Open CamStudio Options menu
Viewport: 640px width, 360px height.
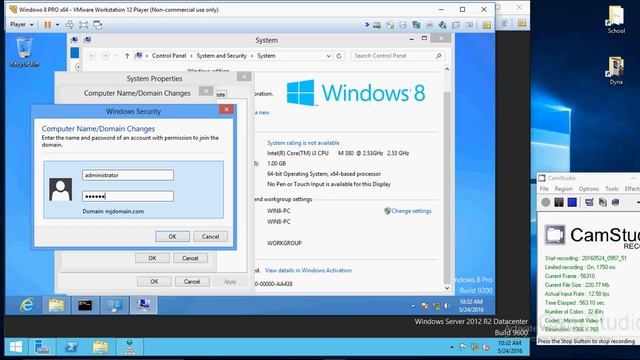(x=588, y=189)
